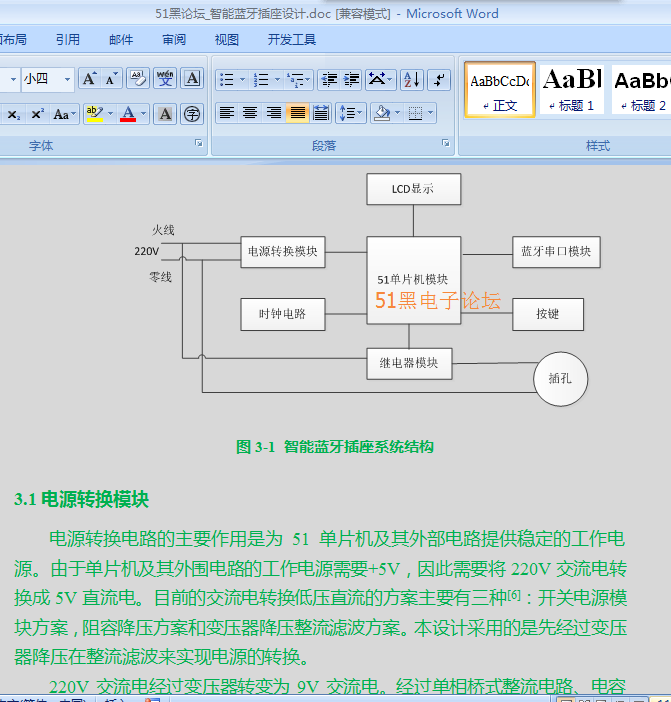Open highlight color dropdown arrow
Viewport: 671px width, 702px height.
click(x=110, y=114)
